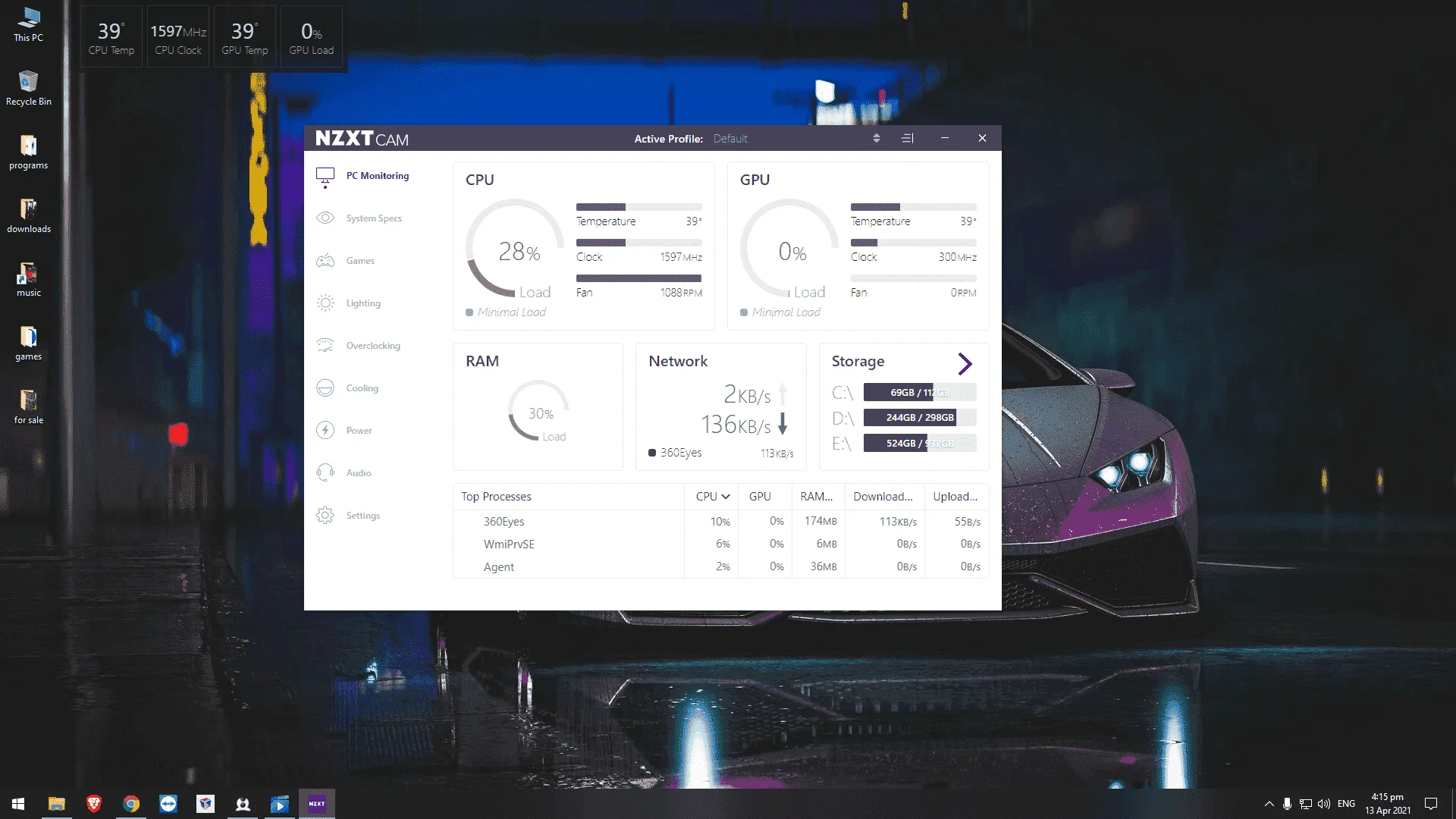
Task: Select the programs folder on desktop
Action: [x=29, y=152]
